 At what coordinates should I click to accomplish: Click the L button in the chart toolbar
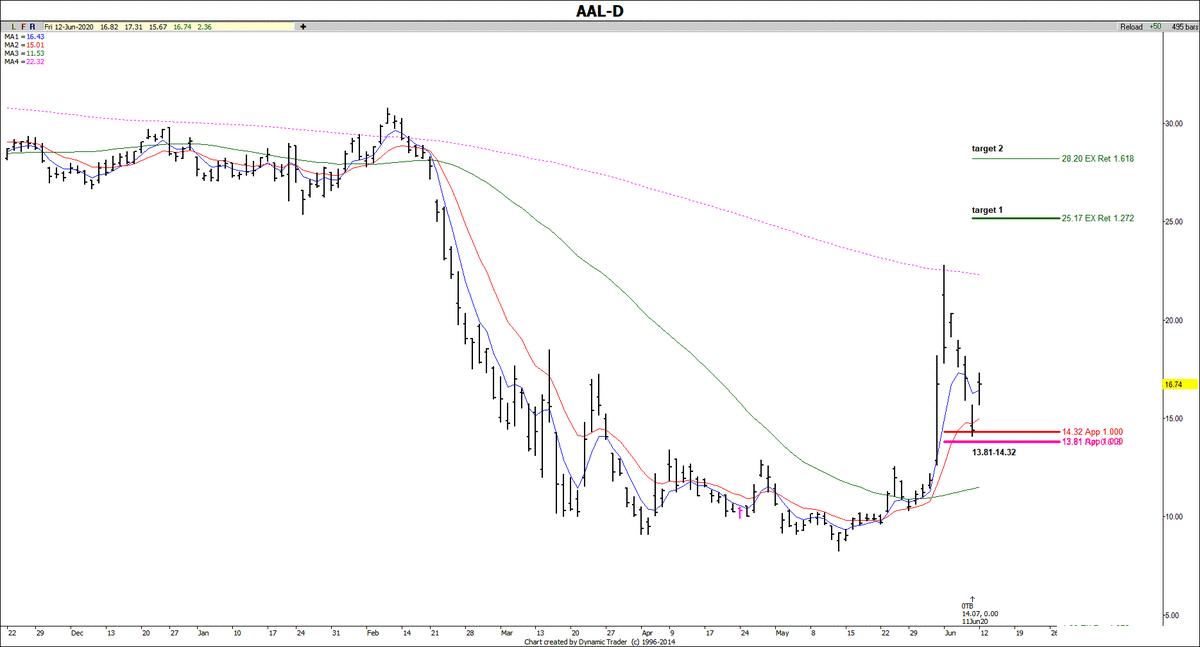coord(11,28)
